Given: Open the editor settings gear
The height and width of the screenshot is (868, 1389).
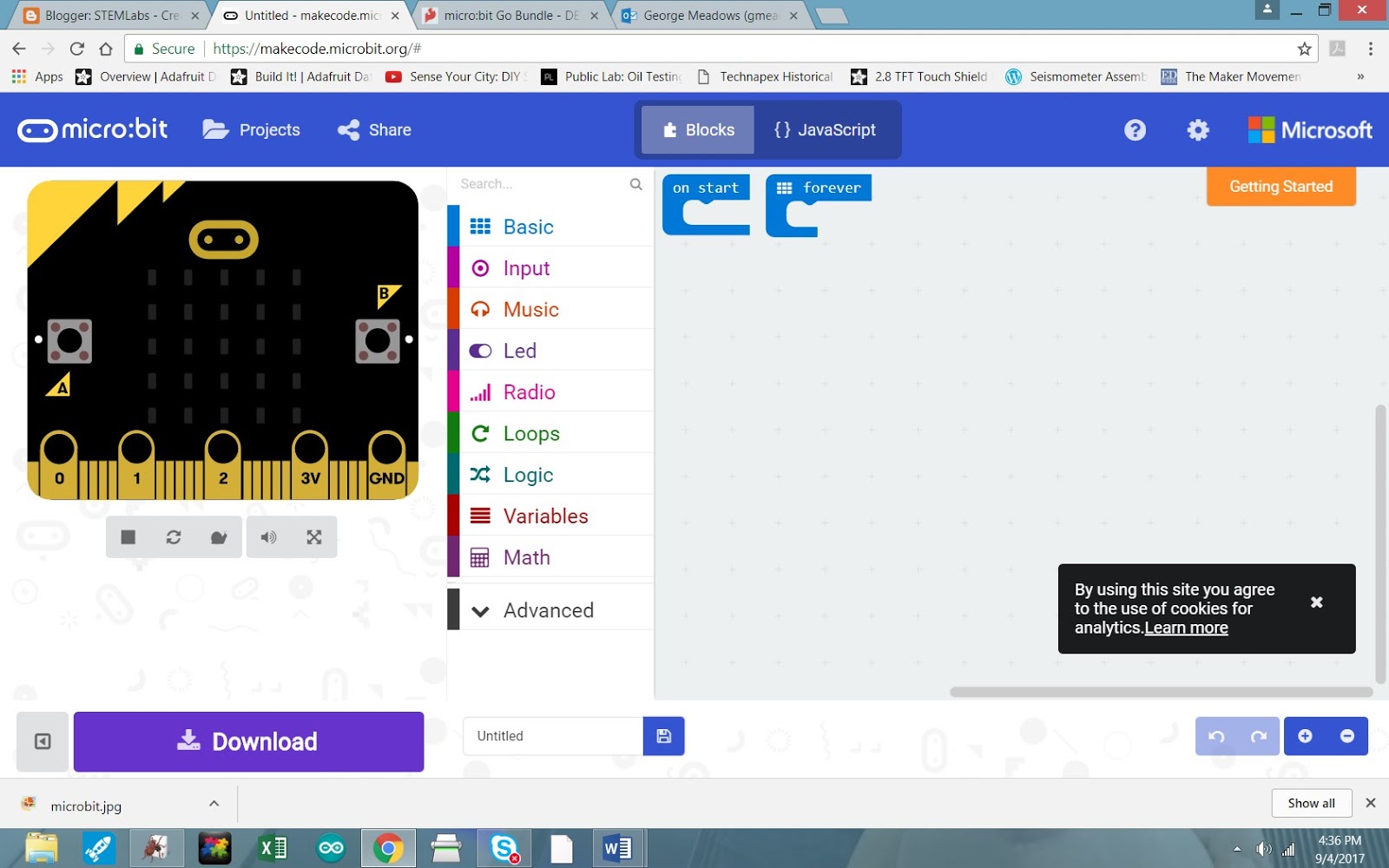Looking at the screenshot, I should coord(1197,129).
